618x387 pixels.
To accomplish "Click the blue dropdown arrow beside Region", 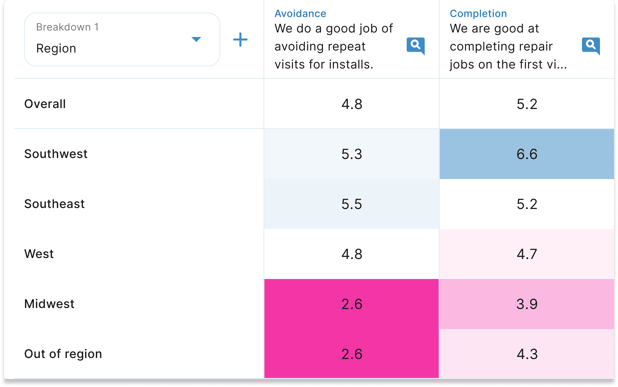I will click(196, 39).
